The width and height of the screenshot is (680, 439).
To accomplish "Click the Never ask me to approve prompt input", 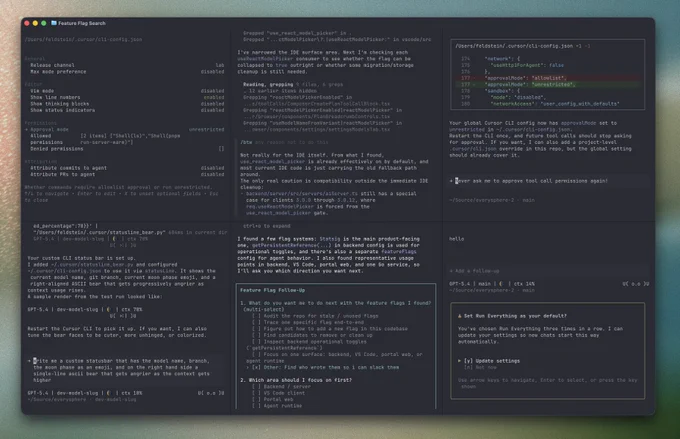I will [548, 181].
